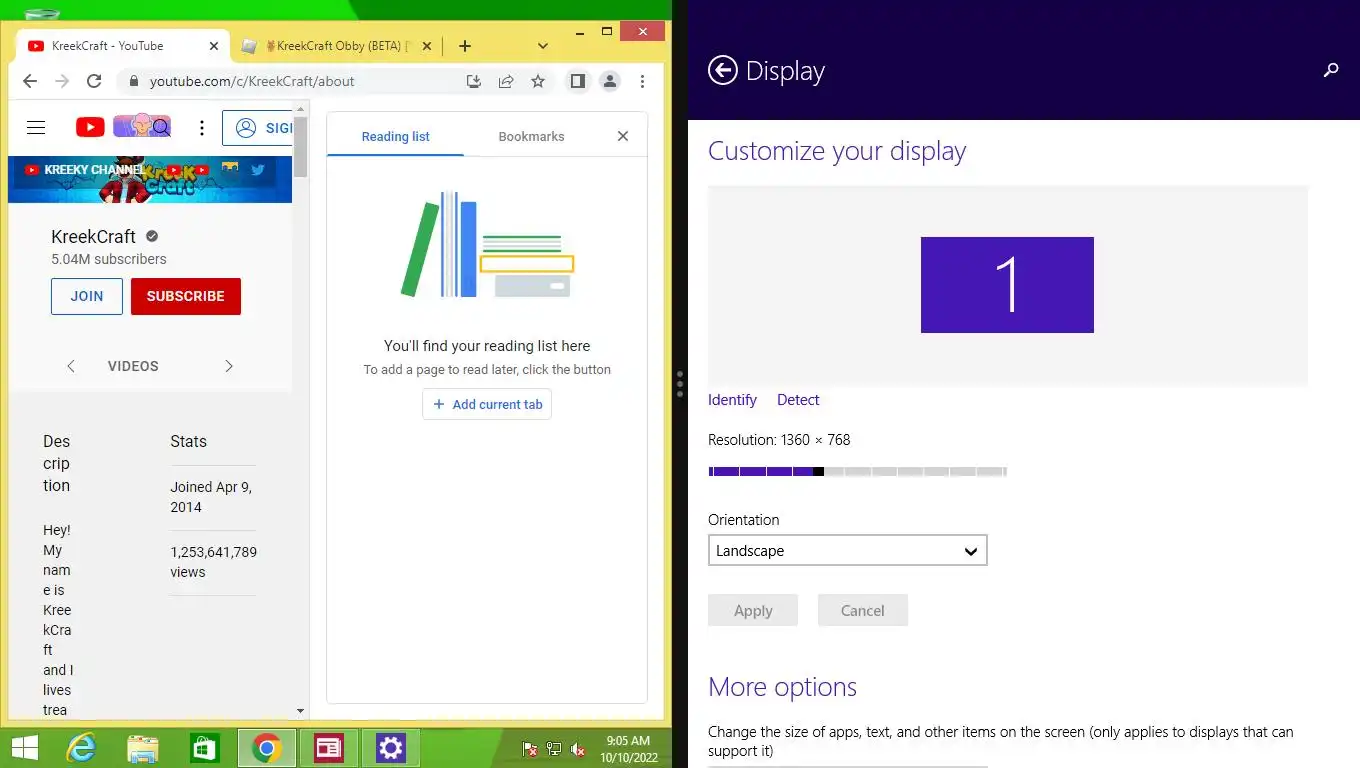Open Chrome's three-dot menu
The width and height of the screenshot is (1360, 768).
tap(642, 81)
